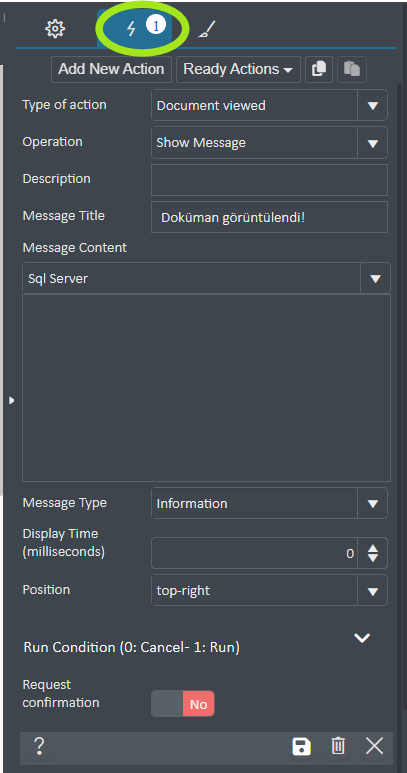Click the paste action icon

tap(352, 69)
